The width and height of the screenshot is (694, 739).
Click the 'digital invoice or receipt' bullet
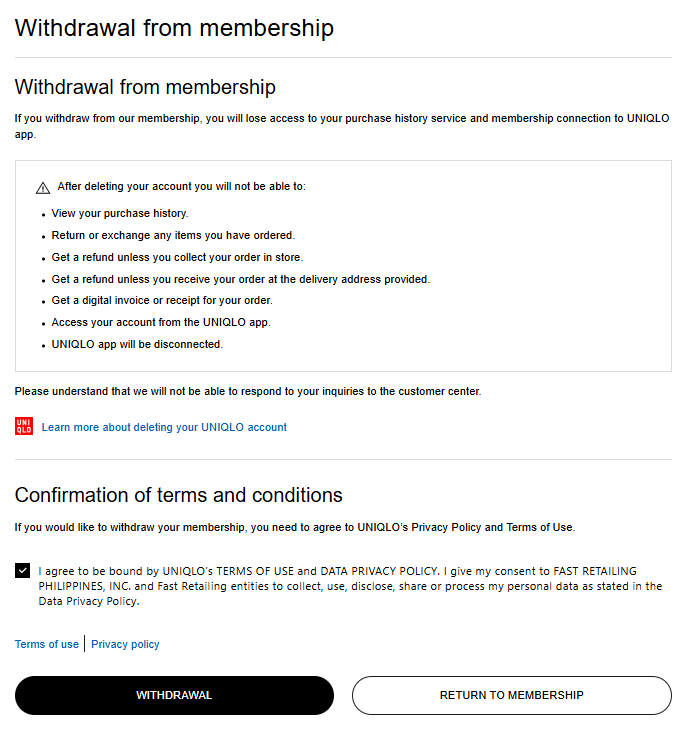(x=162, y=301)
